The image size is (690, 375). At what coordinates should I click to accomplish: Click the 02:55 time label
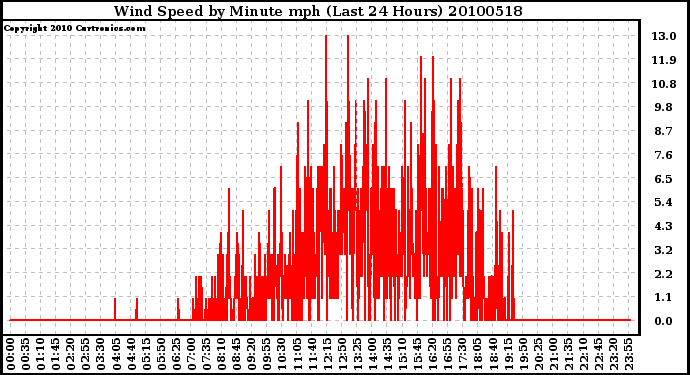tap(86, 355)
